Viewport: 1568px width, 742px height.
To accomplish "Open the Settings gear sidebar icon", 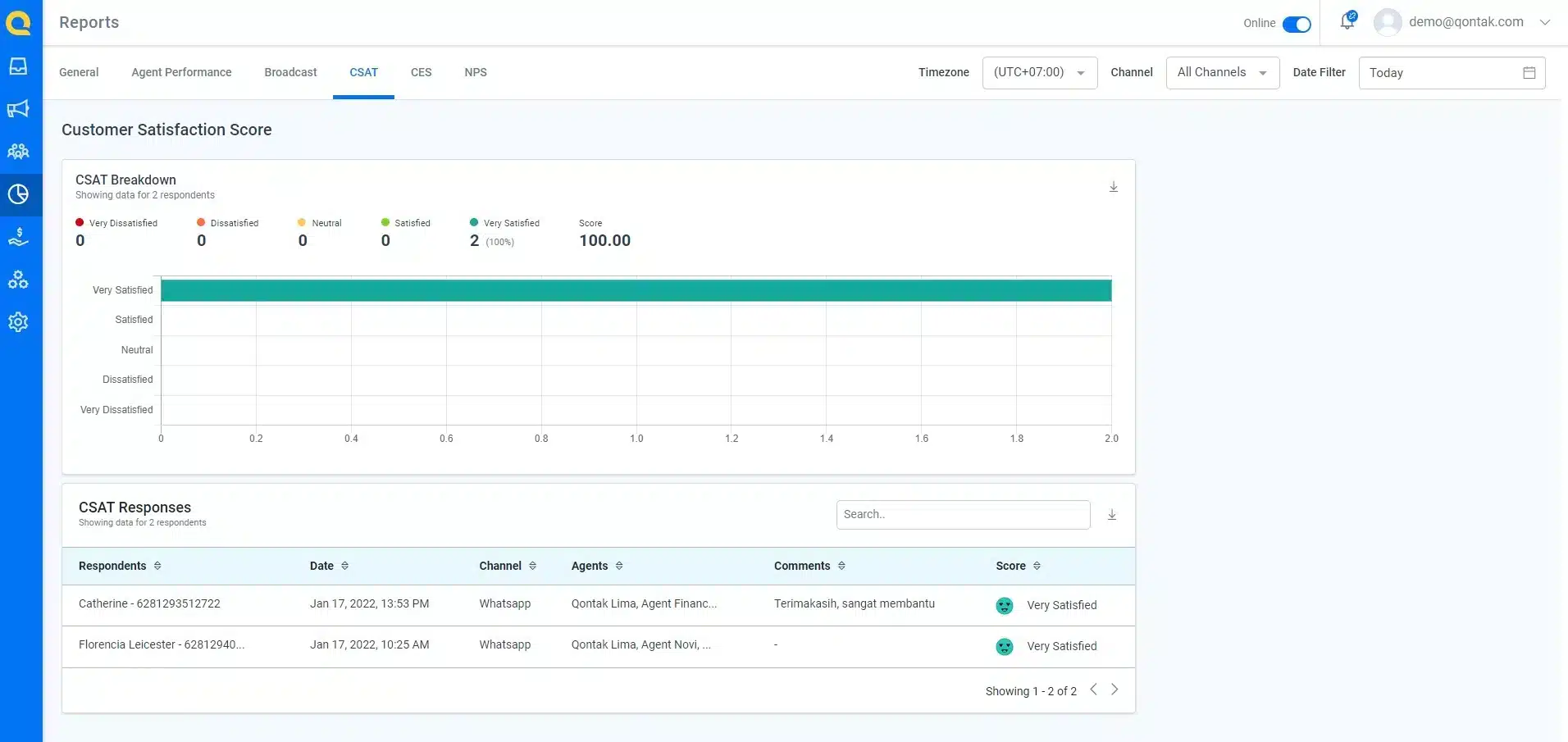I will point(18,322).
